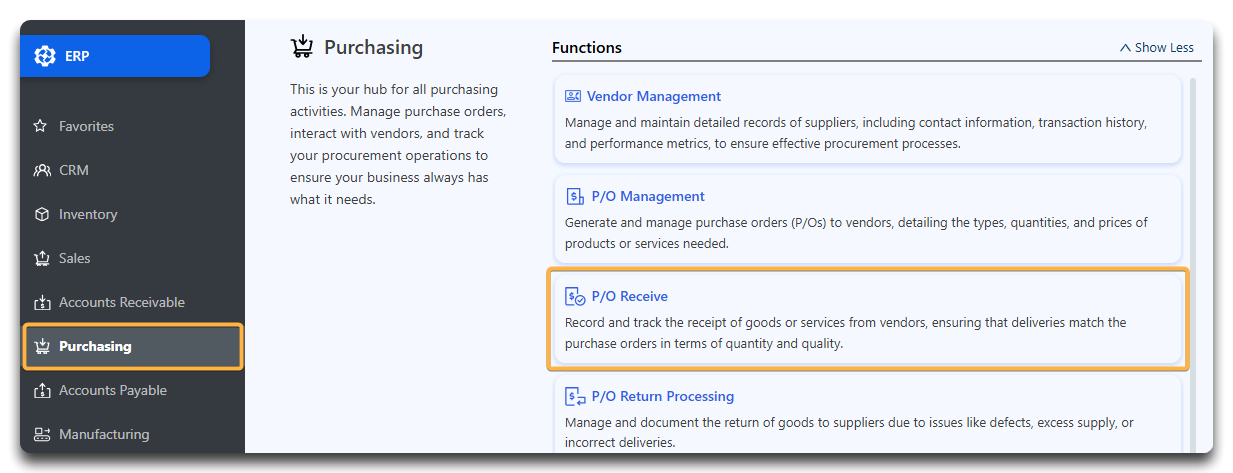Open the Purchasing menu item
The width and height of the screenshot is (1233, 473).
tap(133, 346)
